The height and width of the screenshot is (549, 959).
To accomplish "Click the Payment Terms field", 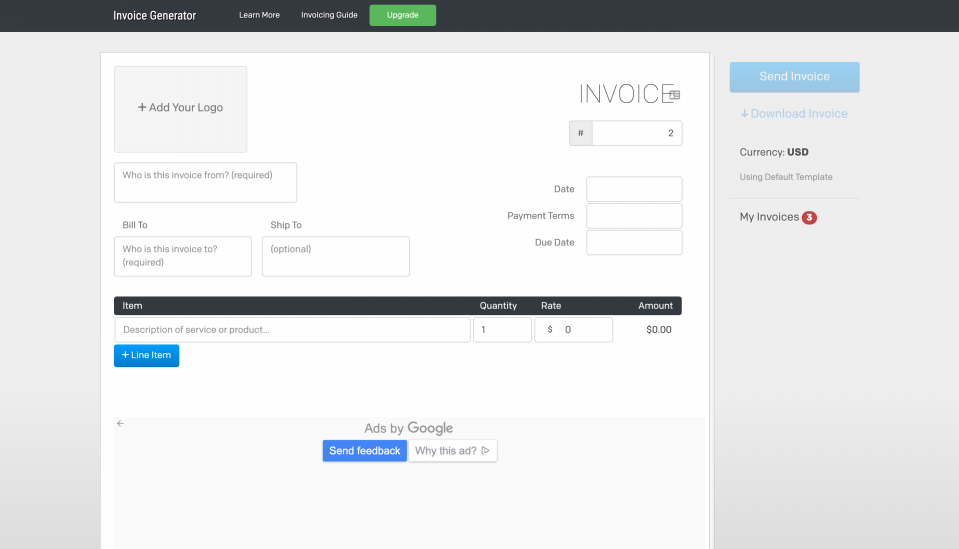I will point(634,216).
